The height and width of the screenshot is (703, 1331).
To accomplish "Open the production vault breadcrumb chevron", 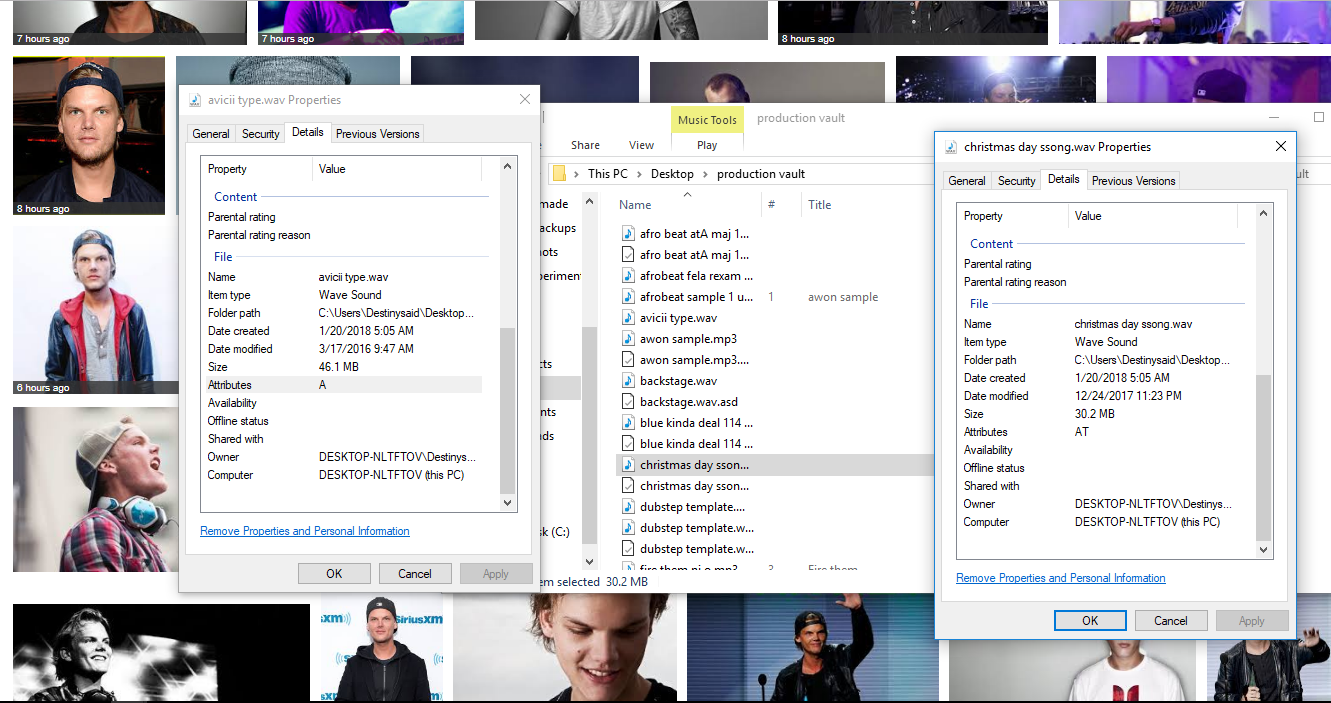I will coord(817,173).
